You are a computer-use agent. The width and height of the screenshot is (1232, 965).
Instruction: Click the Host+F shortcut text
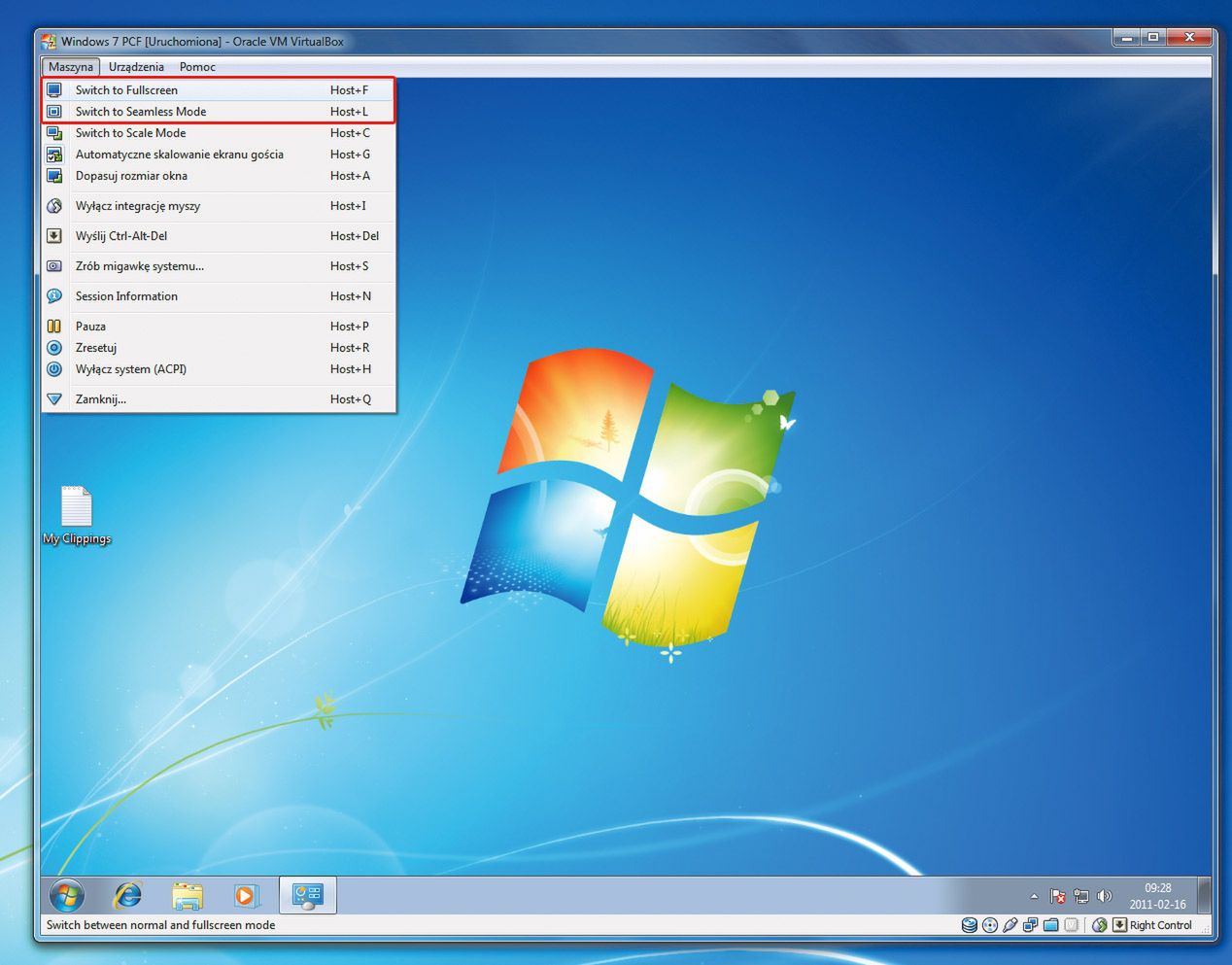point(349,90)
